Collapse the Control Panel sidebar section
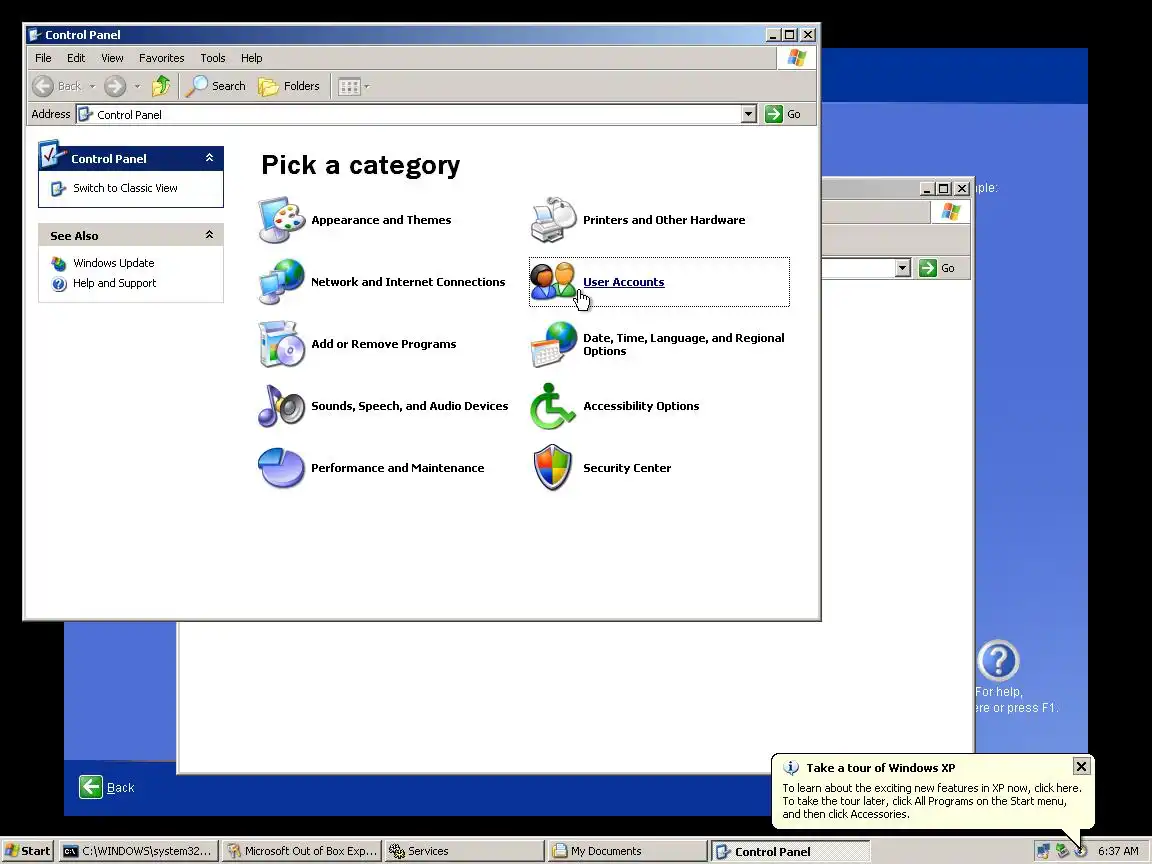The height and width of the screenshot is (864, 1152). 209,158
